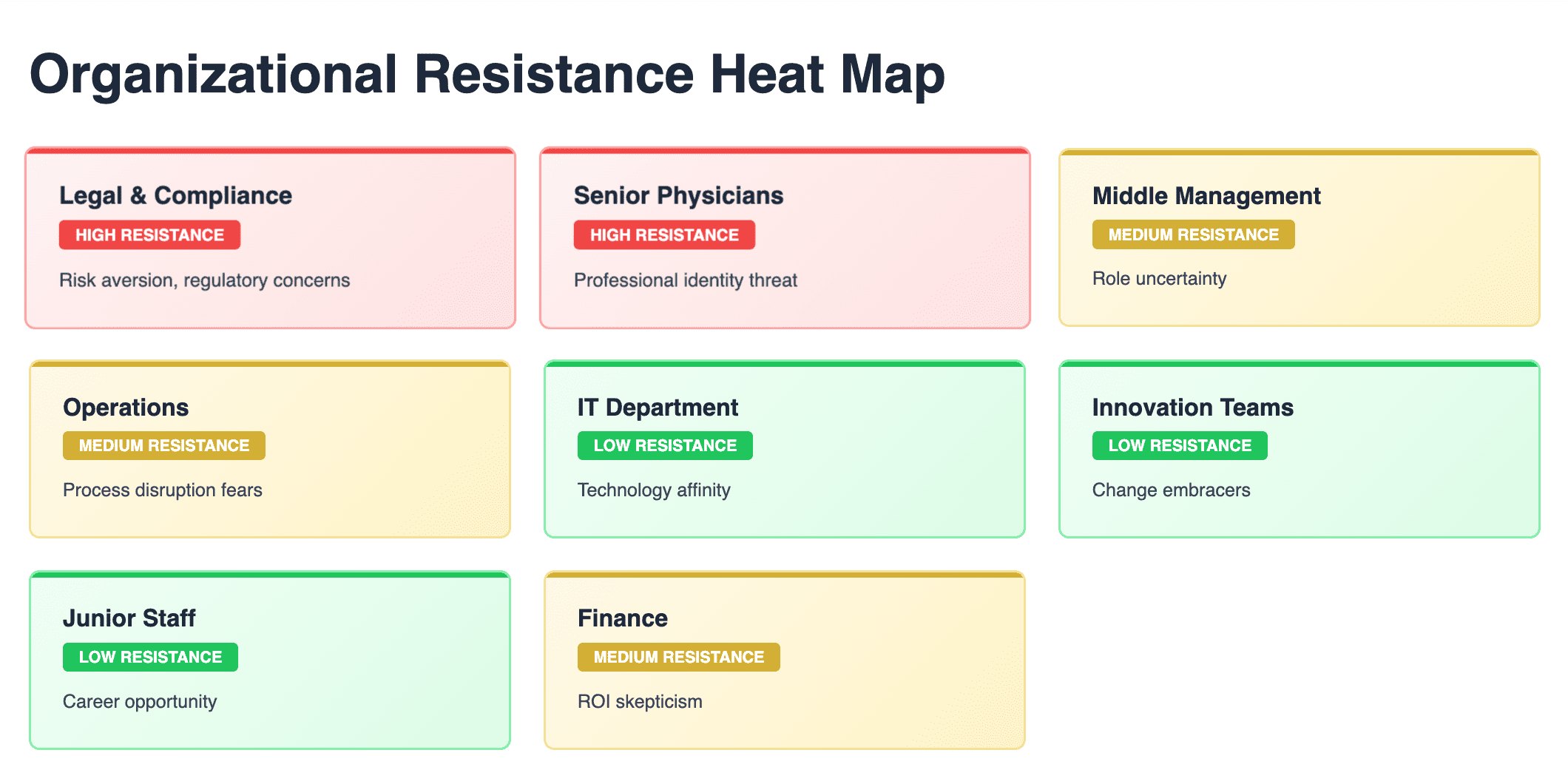The height and width of the screenshot is (784, 1568).
Task: Click the 'Risk aversion, regulatory concerns' text
Action: (204, 280)
